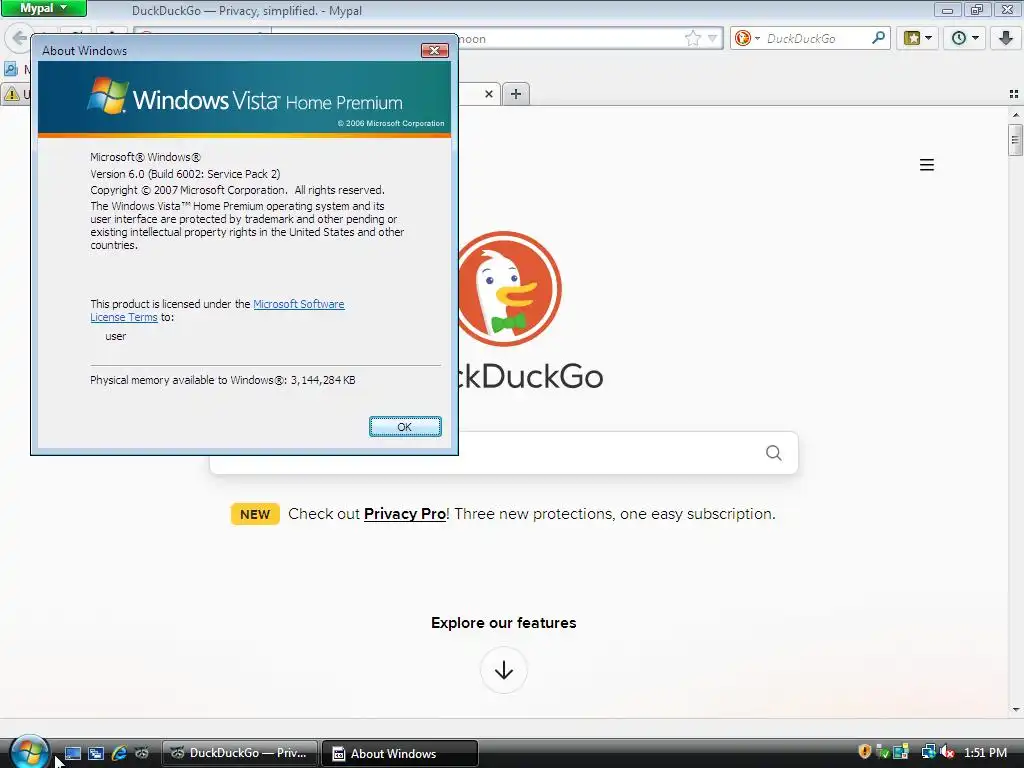This screenshot has height=768, width=1024.
Task: Click the 1:51 PM clock
Action: point(985,753)
